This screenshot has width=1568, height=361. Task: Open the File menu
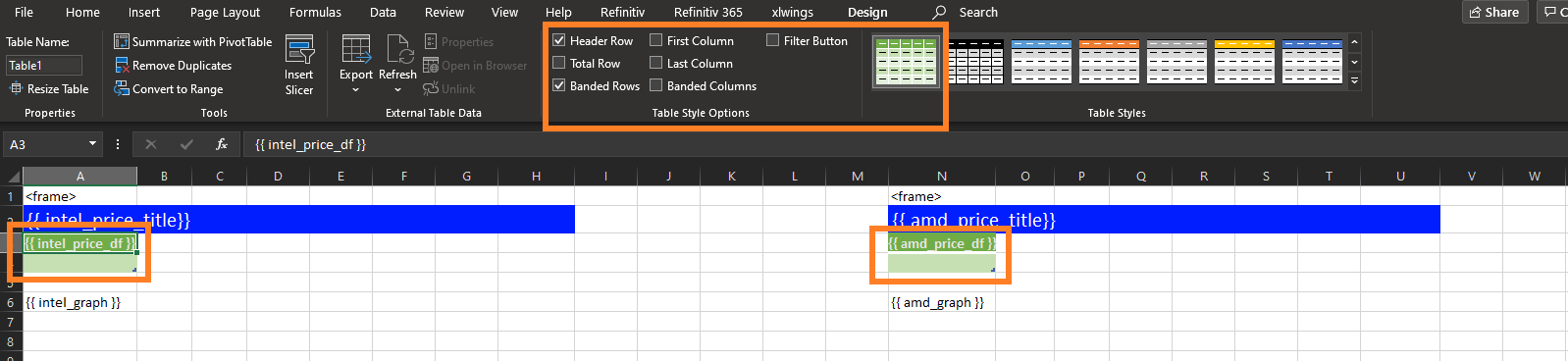tap(25, 13)
